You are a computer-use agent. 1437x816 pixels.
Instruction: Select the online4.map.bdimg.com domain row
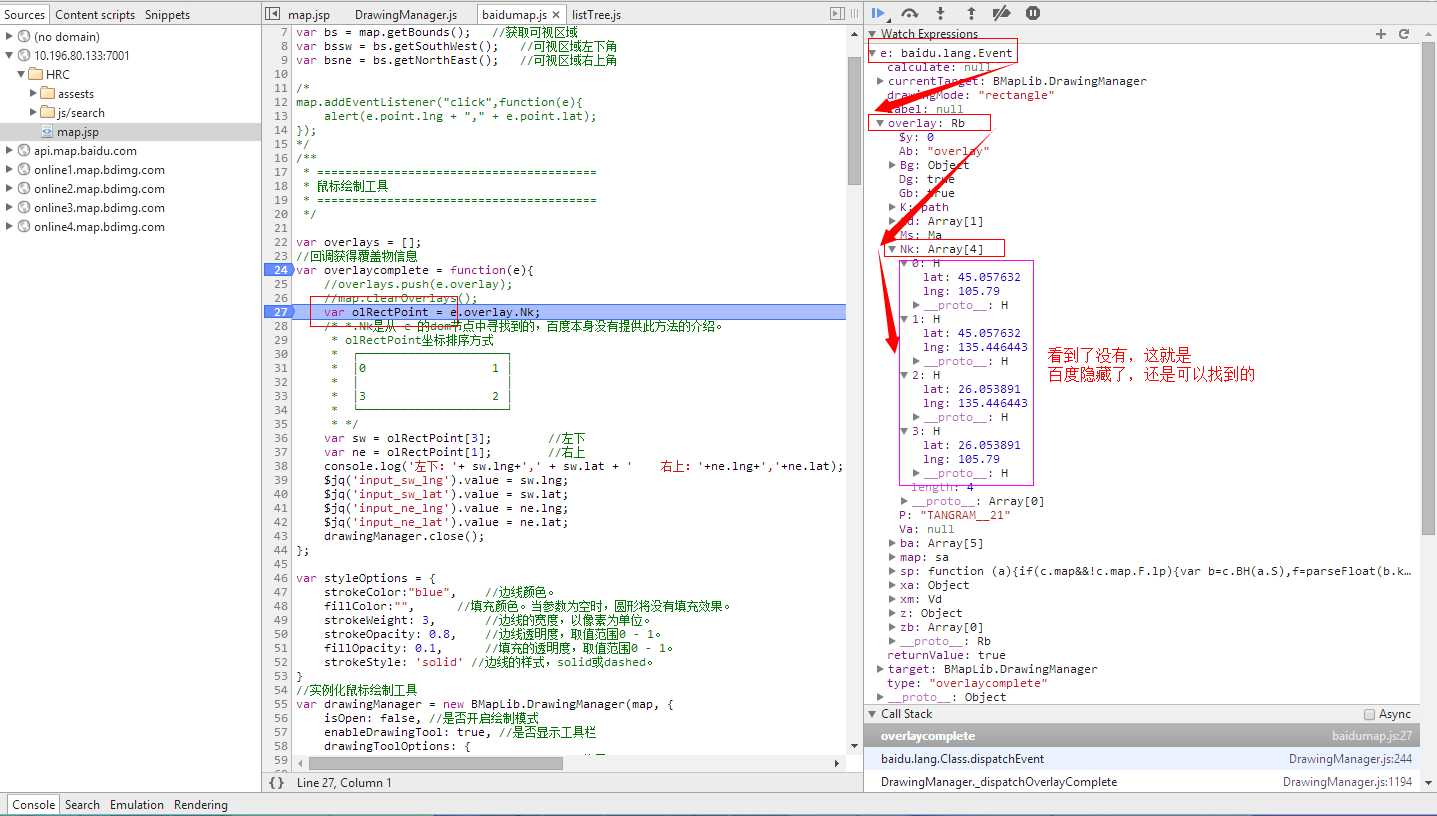(x=130, y=227)
